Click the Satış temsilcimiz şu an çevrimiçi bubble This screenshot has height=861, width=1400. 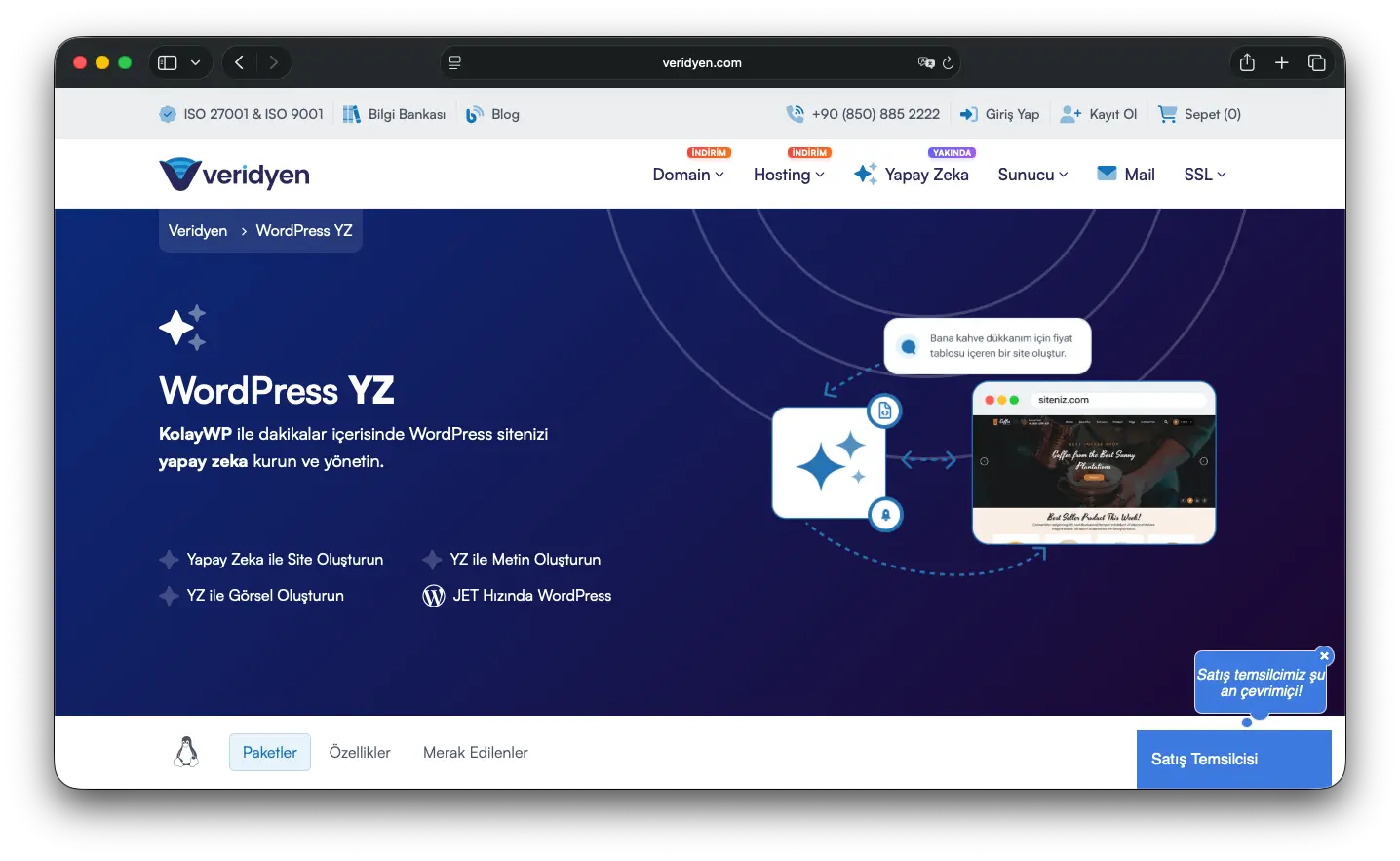1261,683
